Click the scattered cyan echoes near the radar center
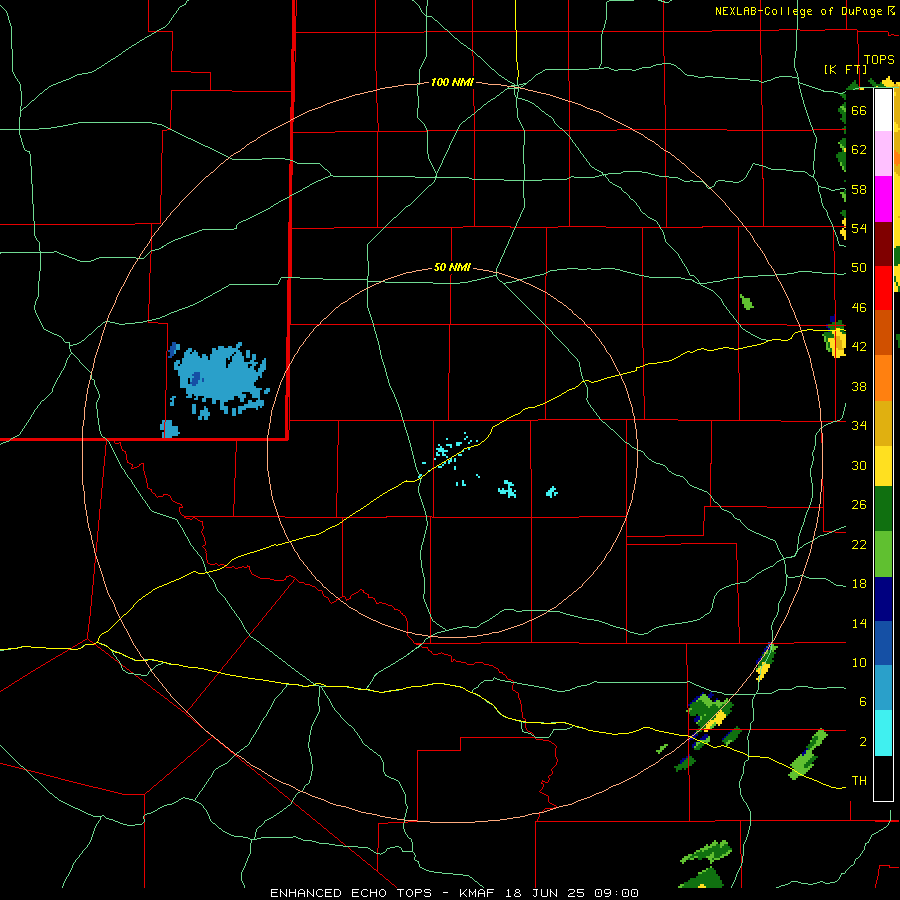This screenshot has width=900, height=900. pos(451,451)
